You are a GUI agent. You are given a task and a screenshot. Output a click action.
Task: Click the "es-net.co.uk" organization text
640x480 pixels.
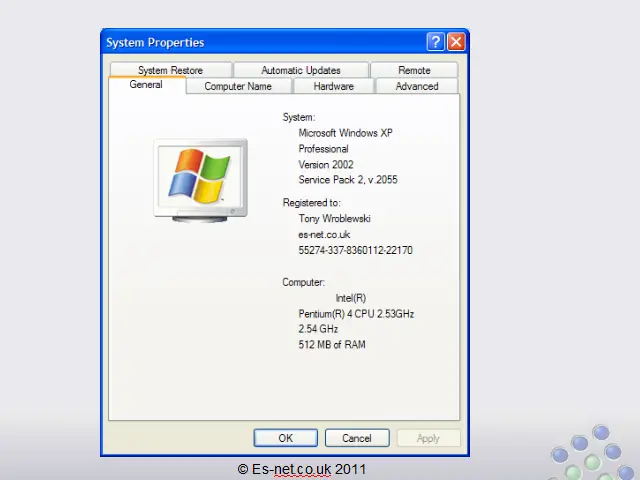(x=324, y=234)
